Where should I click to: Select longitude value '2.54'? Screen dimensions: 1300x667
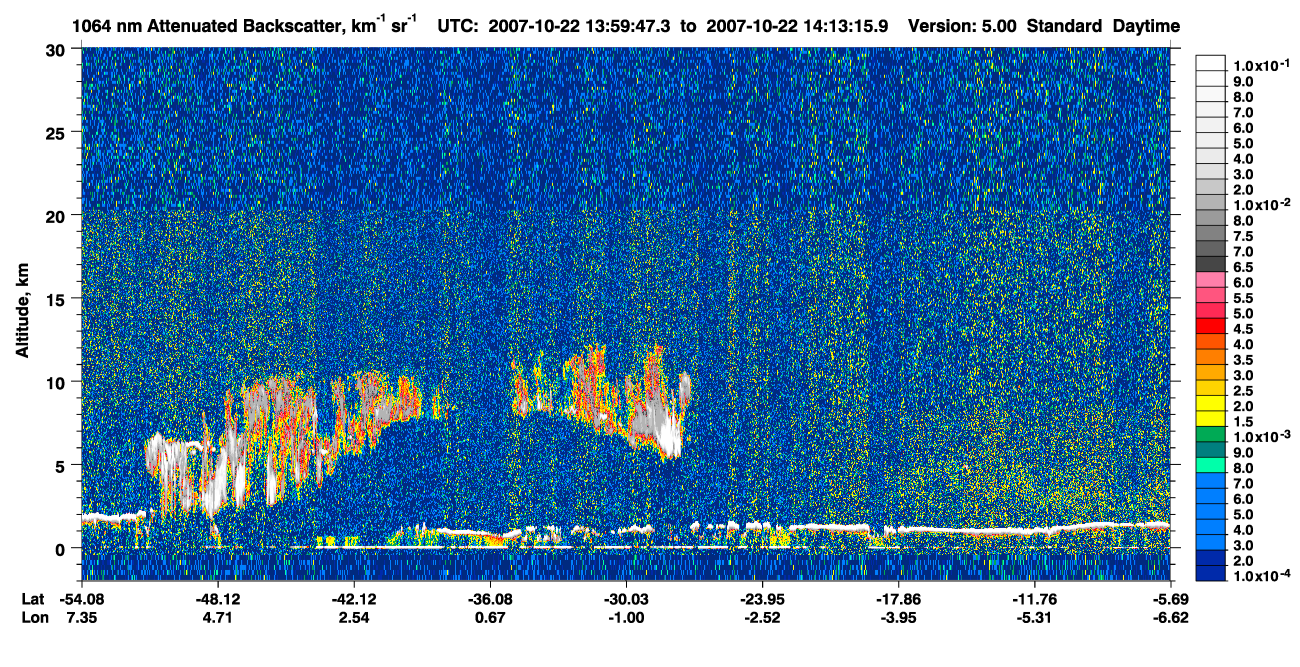coord(353,617)
